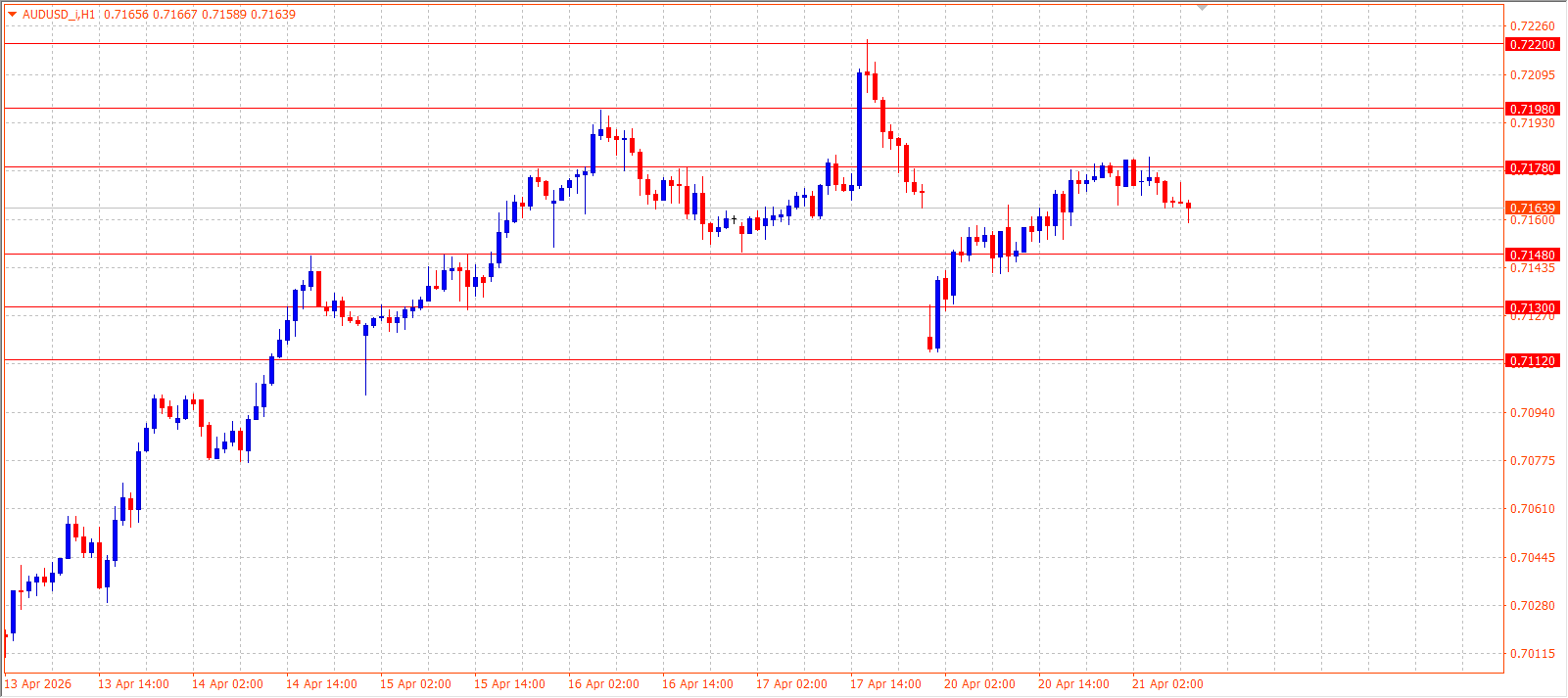Click the 0.70775 price scale value
The width and height of the screenshot is (1568, 698).
[x=1533, y=461]
